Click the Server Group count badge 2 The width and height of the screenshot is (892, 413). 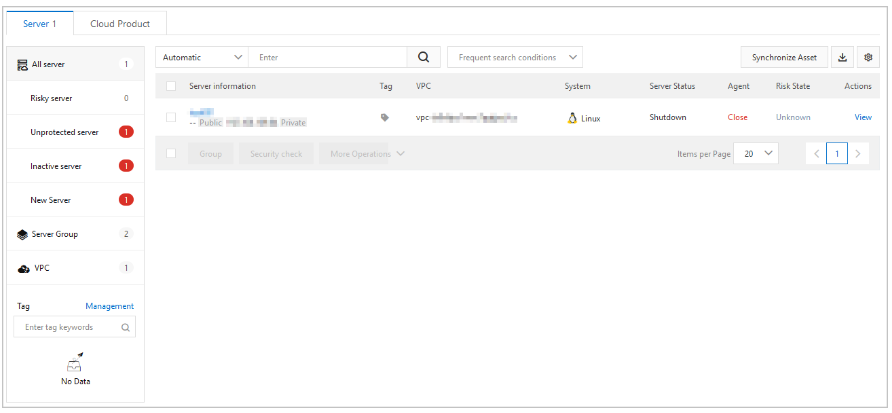pos(126,234)
